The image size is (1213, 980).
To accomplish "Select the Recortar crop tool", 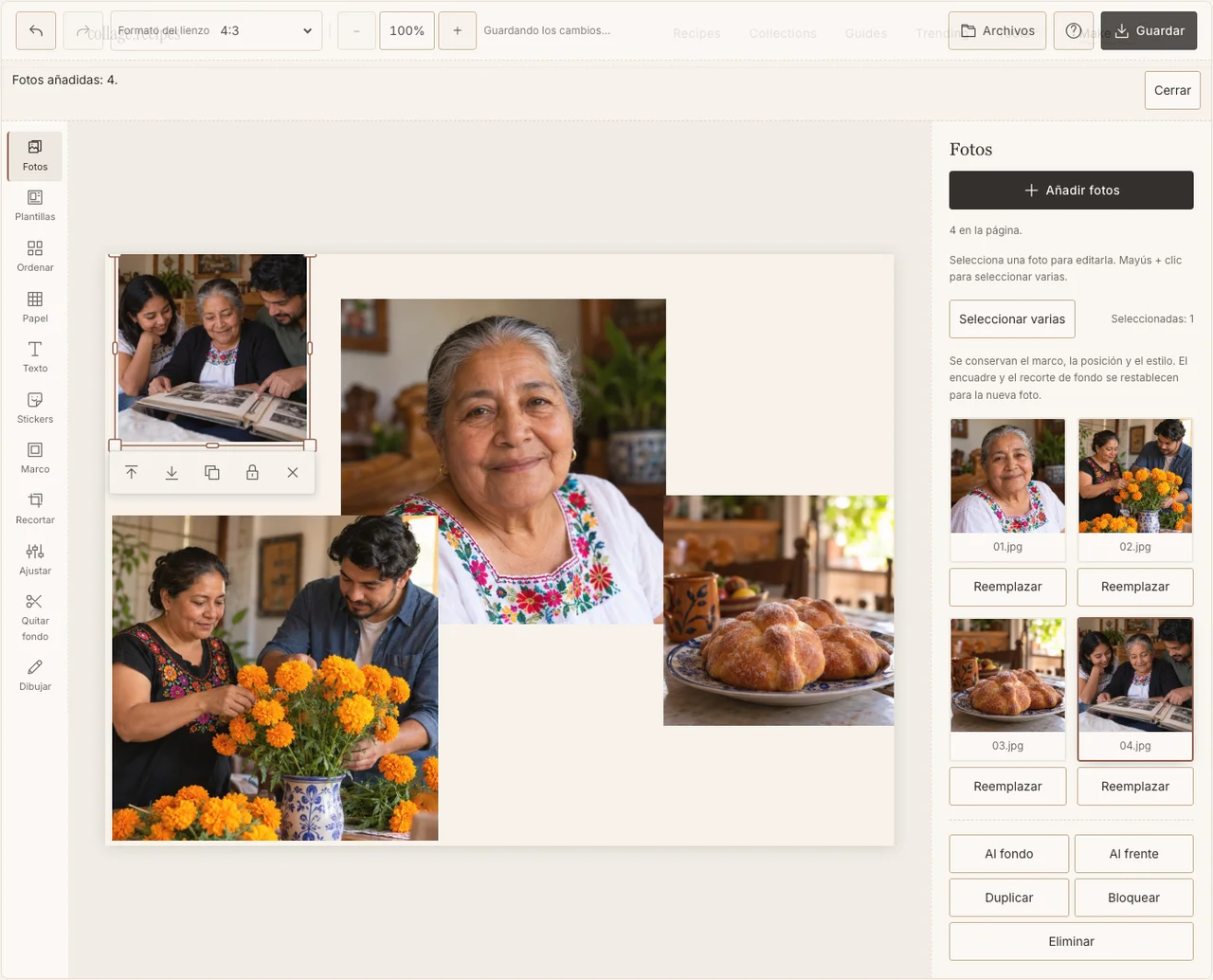I will pyautogui.click(x=35, y=509).
